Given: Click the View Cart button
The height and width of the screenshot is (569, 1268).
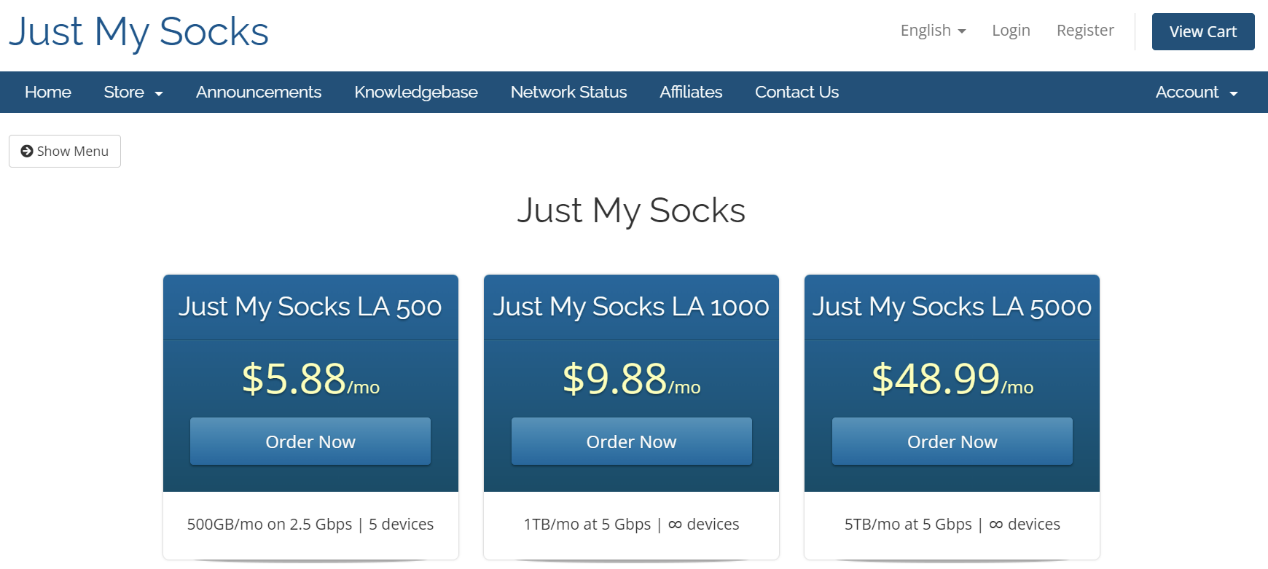Looking at the screenshot, I should (1203, 31).
